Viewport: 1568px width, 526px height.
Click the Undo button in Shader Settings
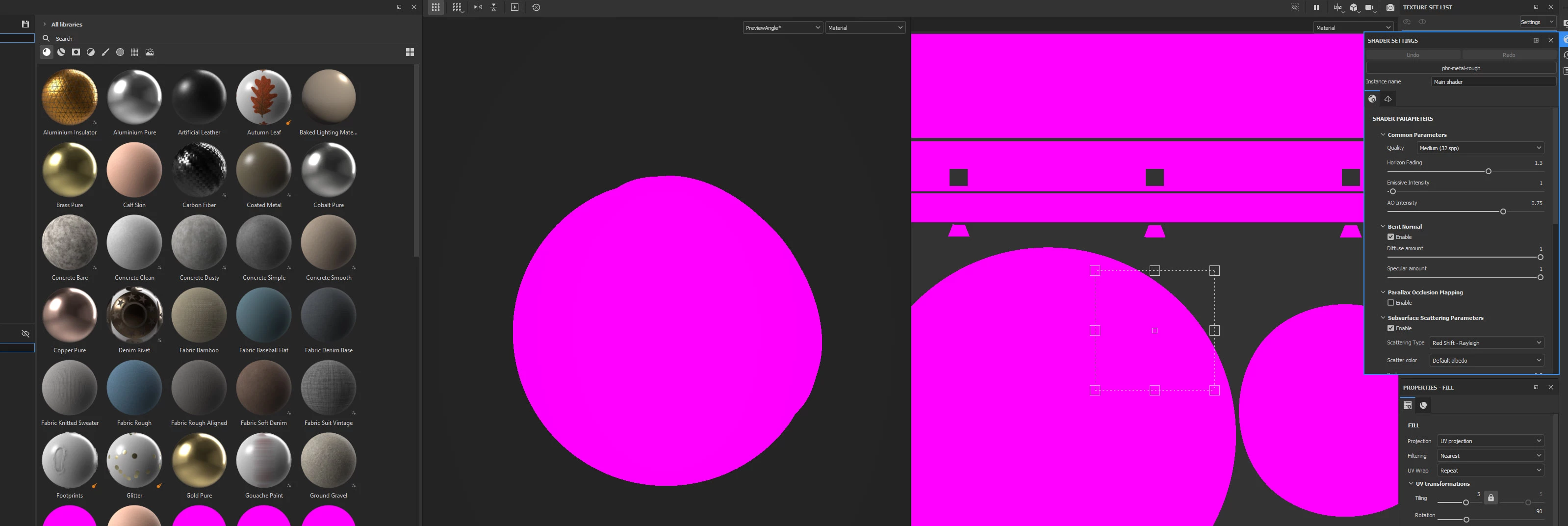(x=1413, y=55)
